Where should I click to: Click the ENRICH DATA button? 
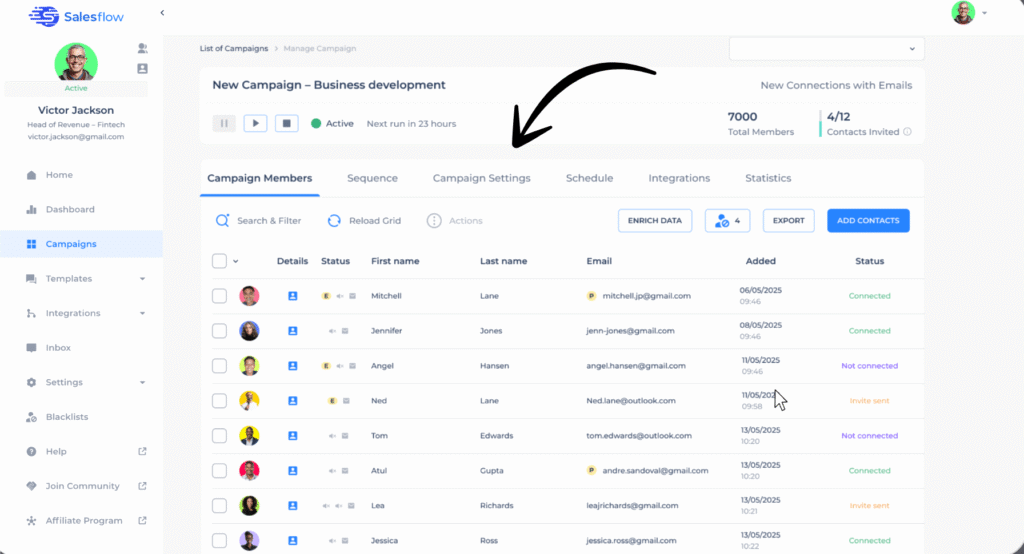[654, 220]
